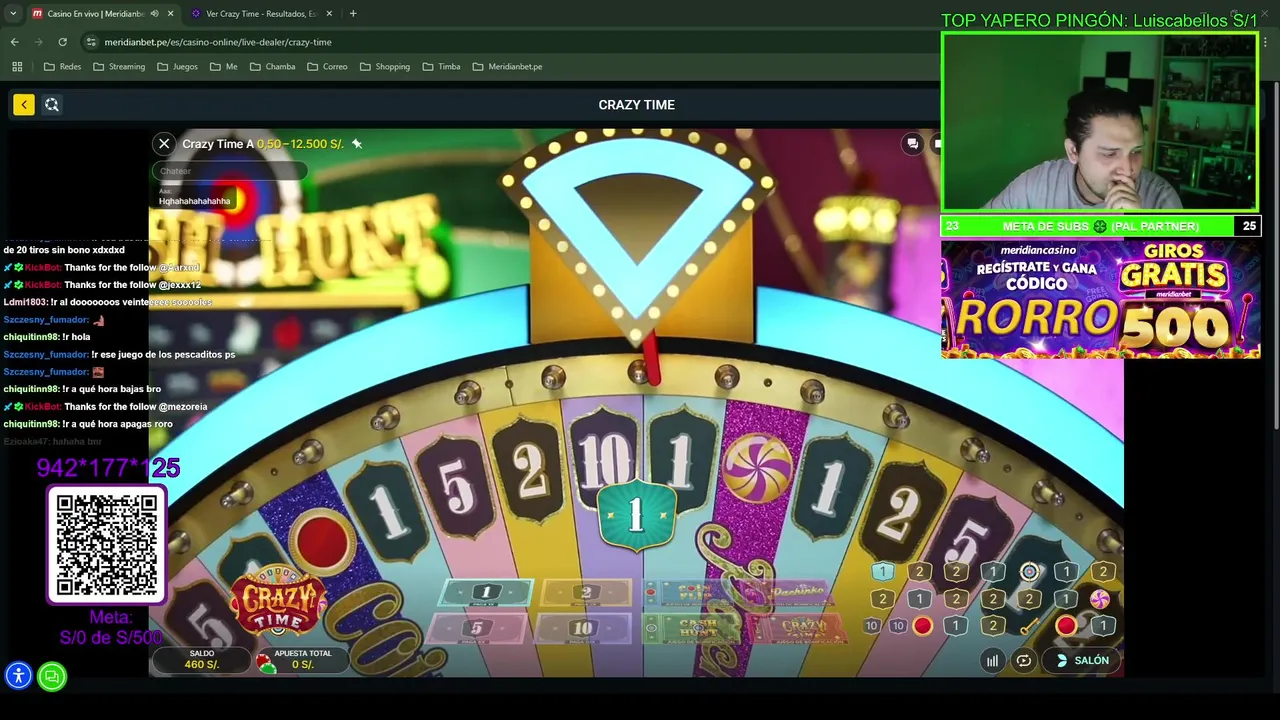Open the Me bookmark folder
Viewport: 1280px width, 720px height.
(x=224, y=67)
